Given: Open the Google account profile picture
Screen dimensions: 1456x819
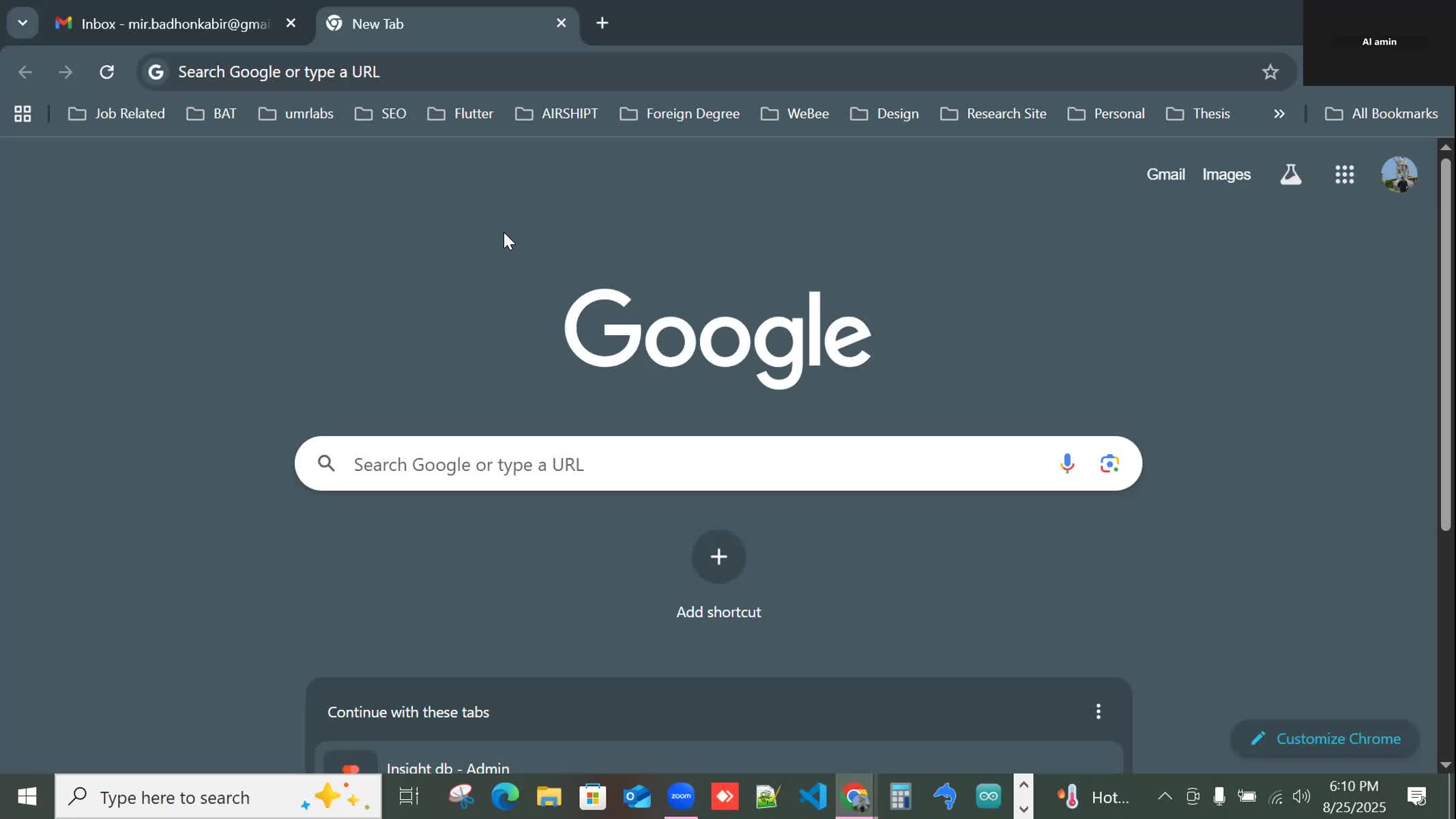Looking at the screenshot, I should tap(1399, 174).
